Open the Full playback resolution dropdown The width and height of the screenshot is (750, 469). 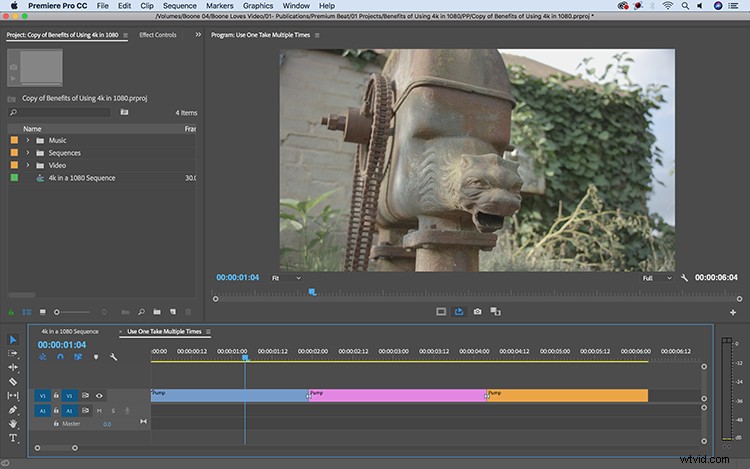point(657,278)
